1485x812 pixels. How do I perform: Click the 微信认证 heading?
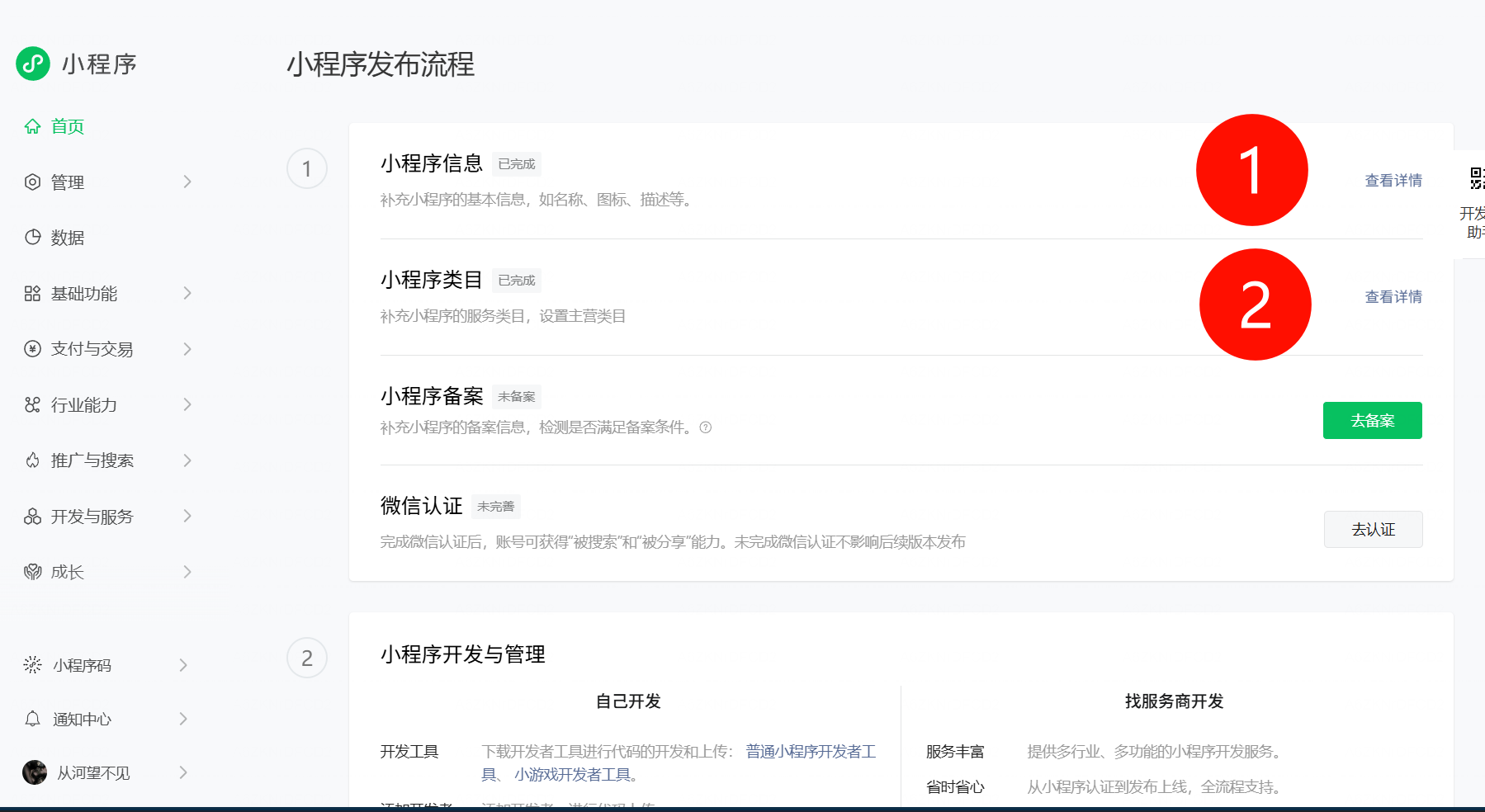(x=422, y=506)
